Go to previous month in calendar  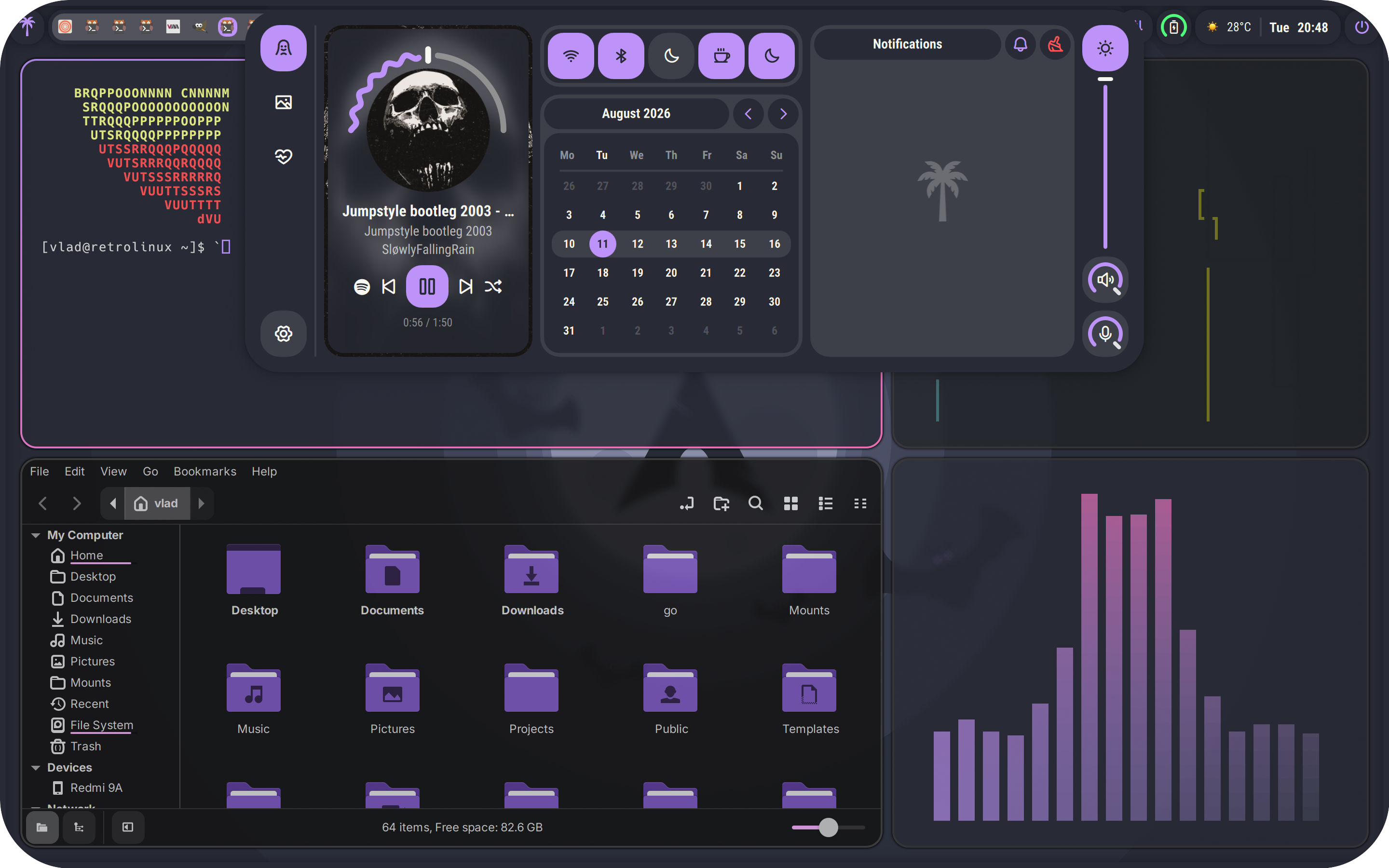(x=749, y=114)
